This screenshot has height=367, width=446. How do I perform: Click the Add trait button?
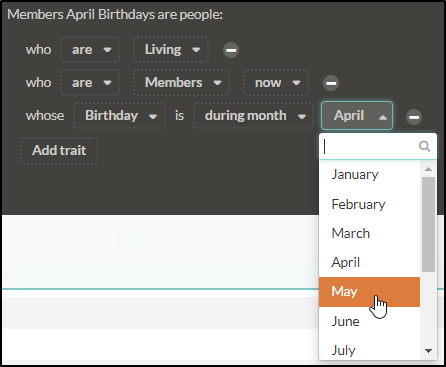pos(59,150)
